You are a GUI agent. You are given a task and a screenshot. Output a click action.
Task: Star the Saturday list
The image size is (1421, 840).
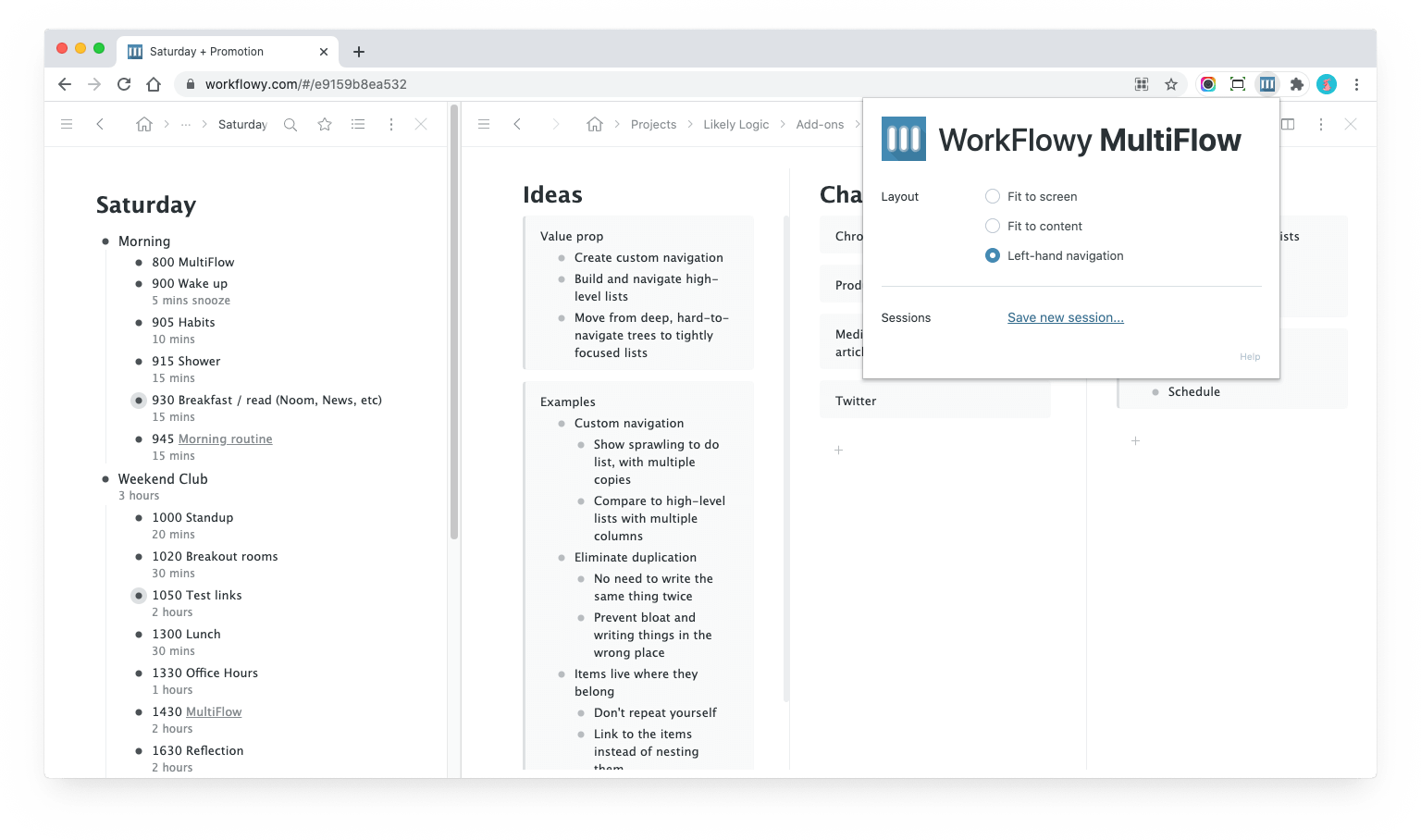coord(325,125)
